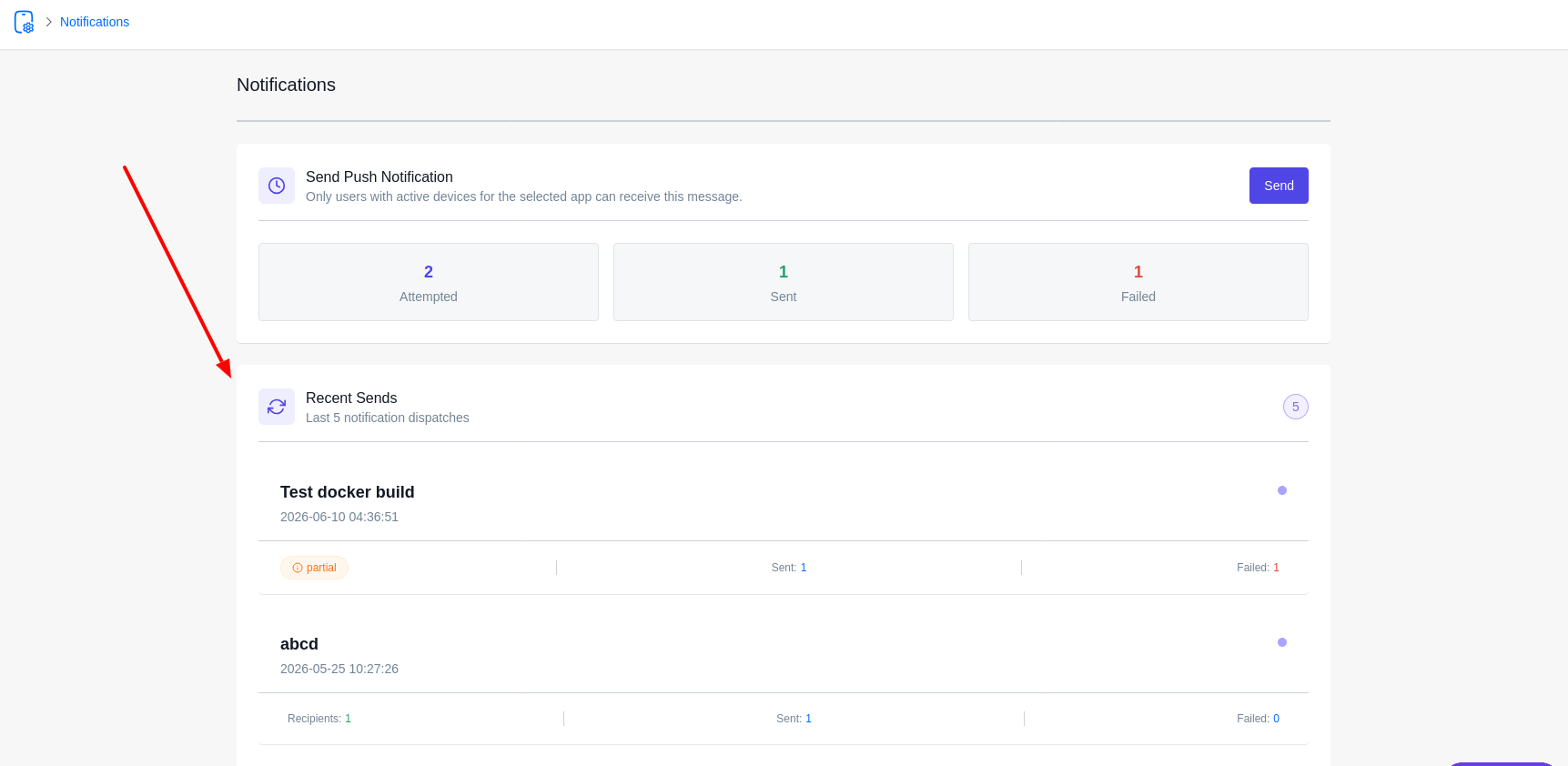
Task: Click the status dot on abcd row
Action: [1282, 642]
